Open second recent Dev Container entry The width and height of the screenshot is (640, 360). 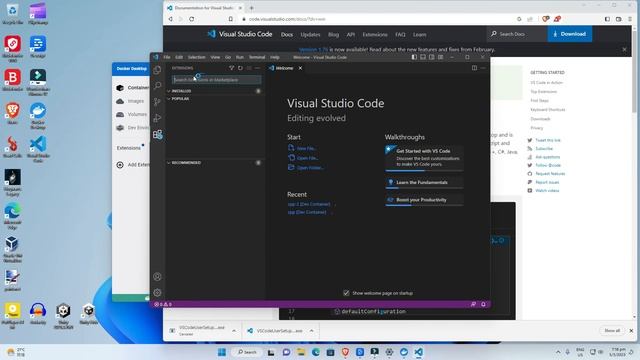pyautogui.click(x=307, y=212)
